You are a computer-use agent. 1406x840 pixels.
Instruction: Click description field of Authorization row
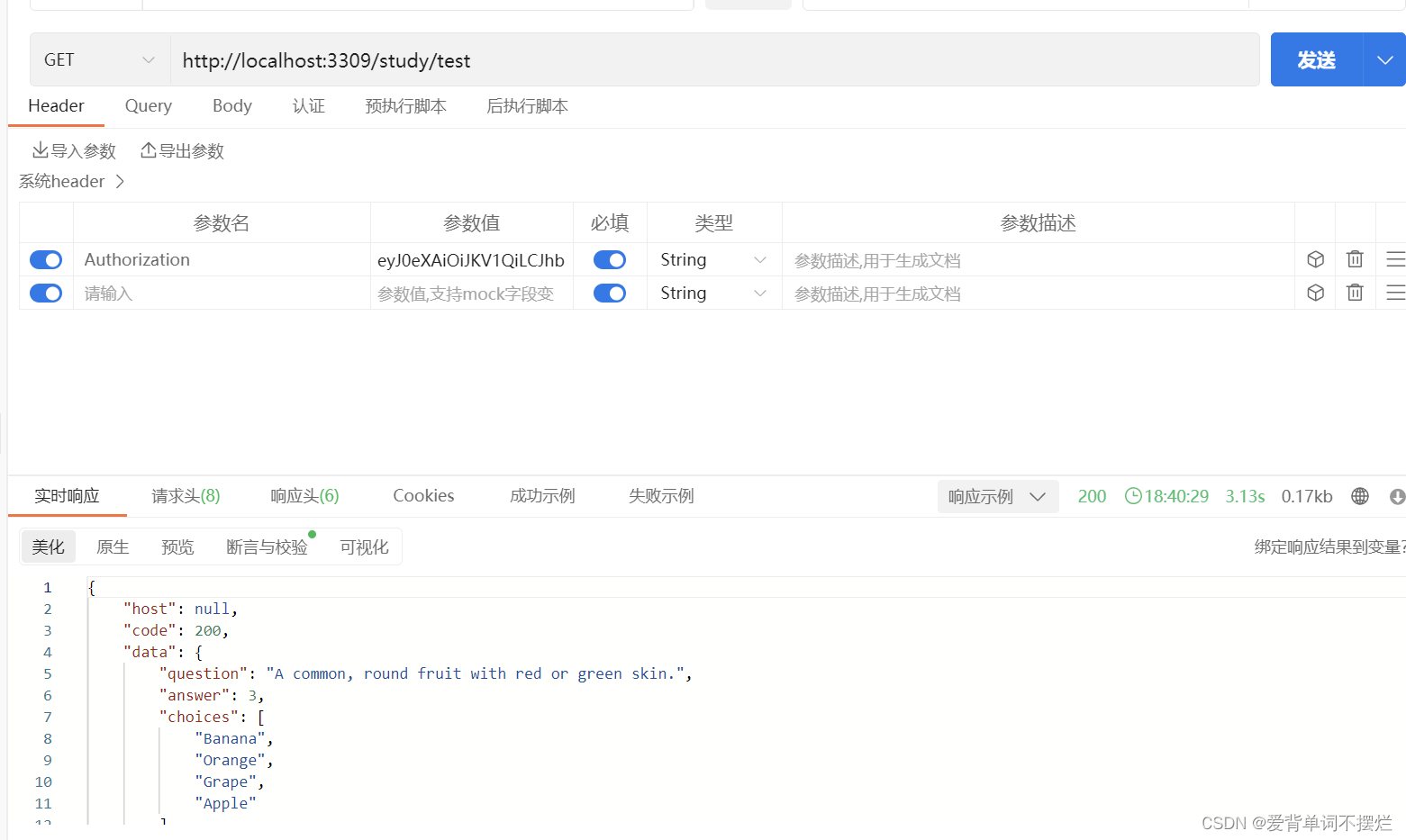pyautogui.click(x=1038, y=259)
